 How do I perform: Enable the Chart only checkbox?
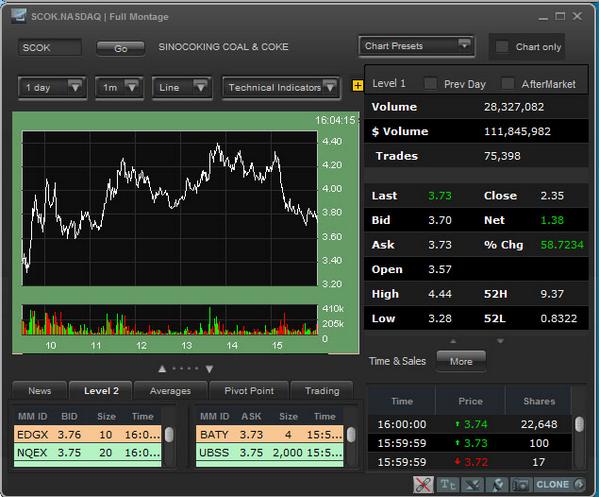coord(502,47)
